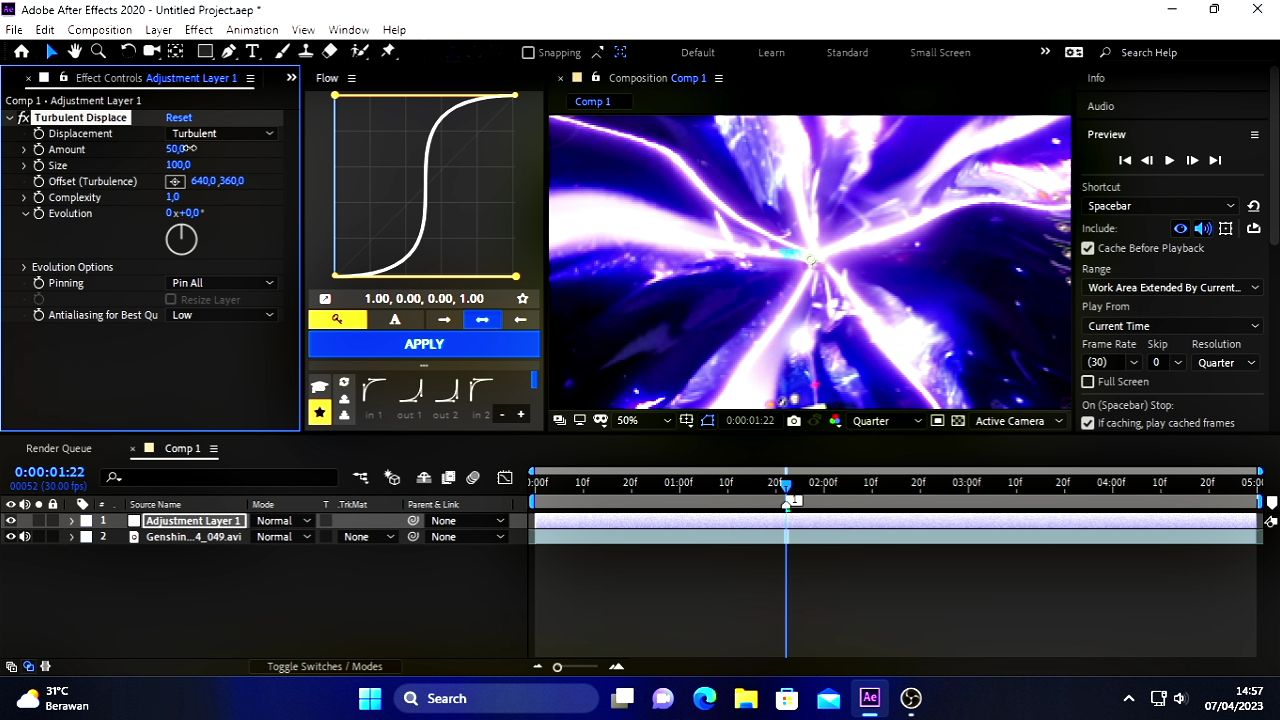The height and width of the screenshot is (720, 1280).
Task: Open the Displacement type dropdown
Action: (222, 133)
